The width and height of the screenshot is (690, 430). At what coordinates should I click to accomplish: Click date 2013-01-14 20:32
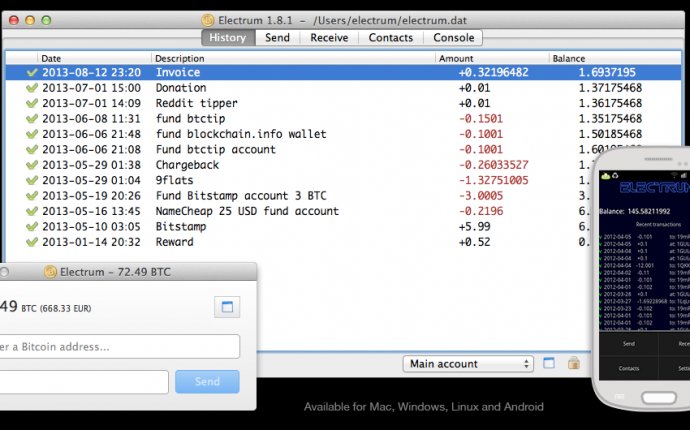(x=92, y=242)
